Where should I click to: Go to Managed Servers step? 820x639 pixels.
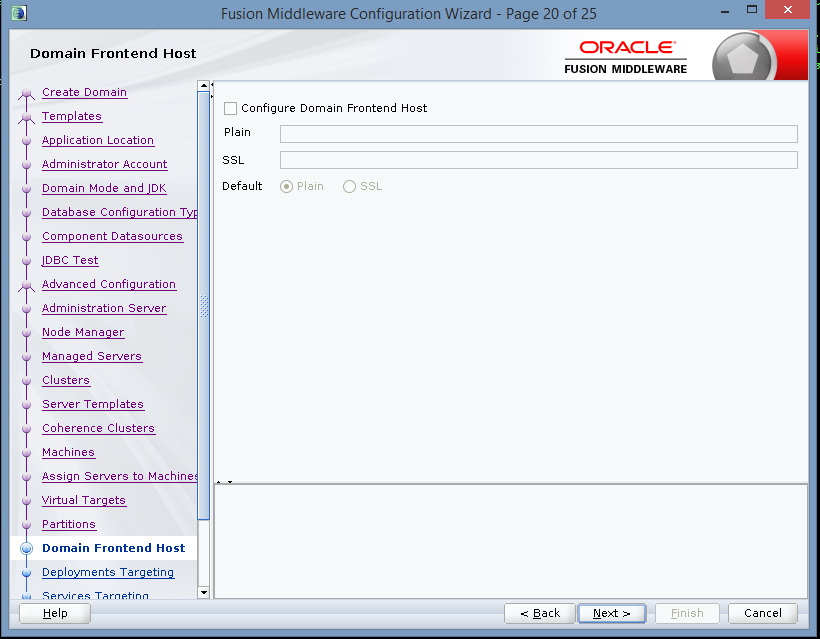click(x=92, y=357)
